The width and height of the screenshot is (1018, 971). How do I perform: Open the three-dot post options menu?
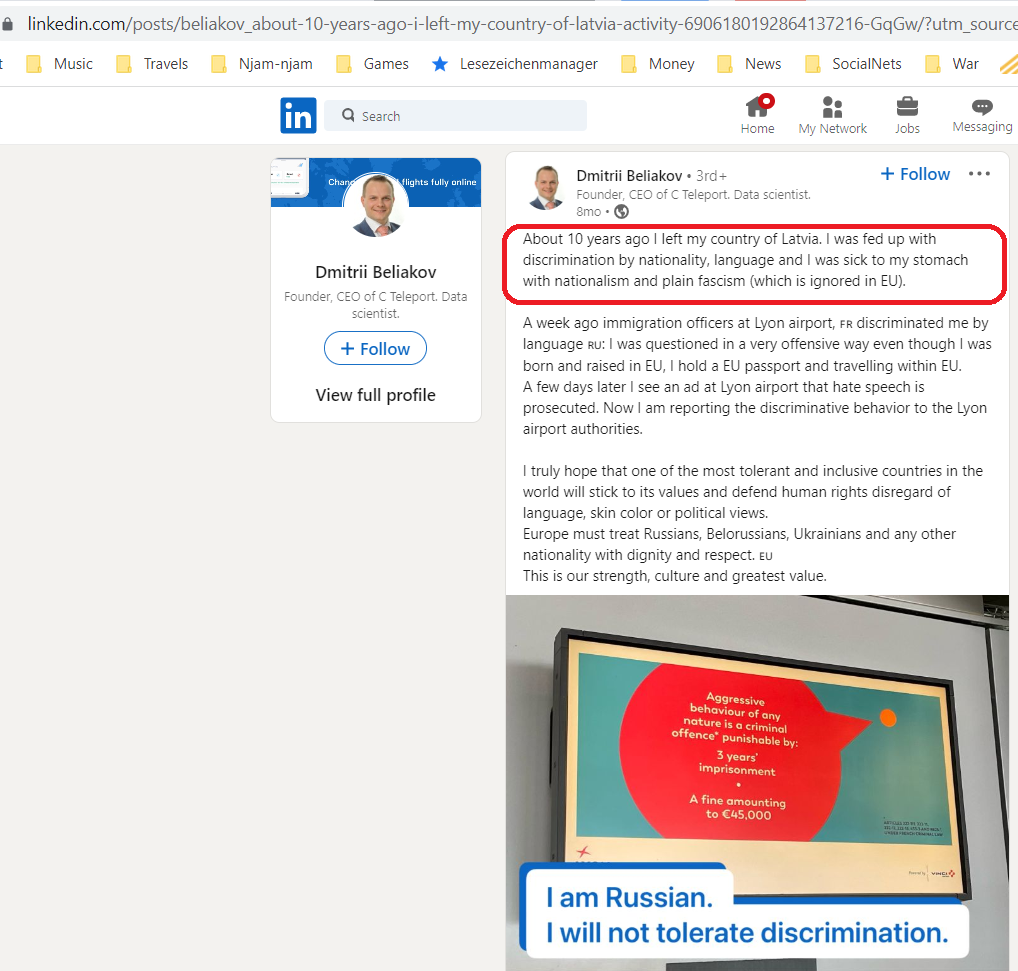979,174
